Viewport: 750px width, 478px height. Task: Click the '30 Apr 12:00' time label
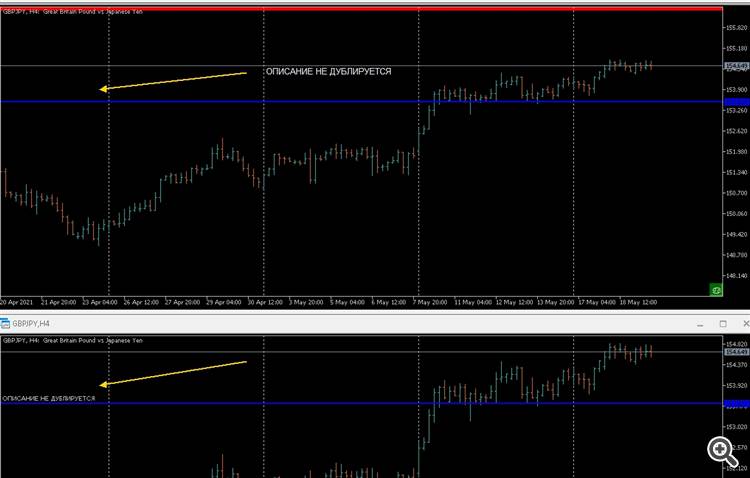[x=265, y=302]
